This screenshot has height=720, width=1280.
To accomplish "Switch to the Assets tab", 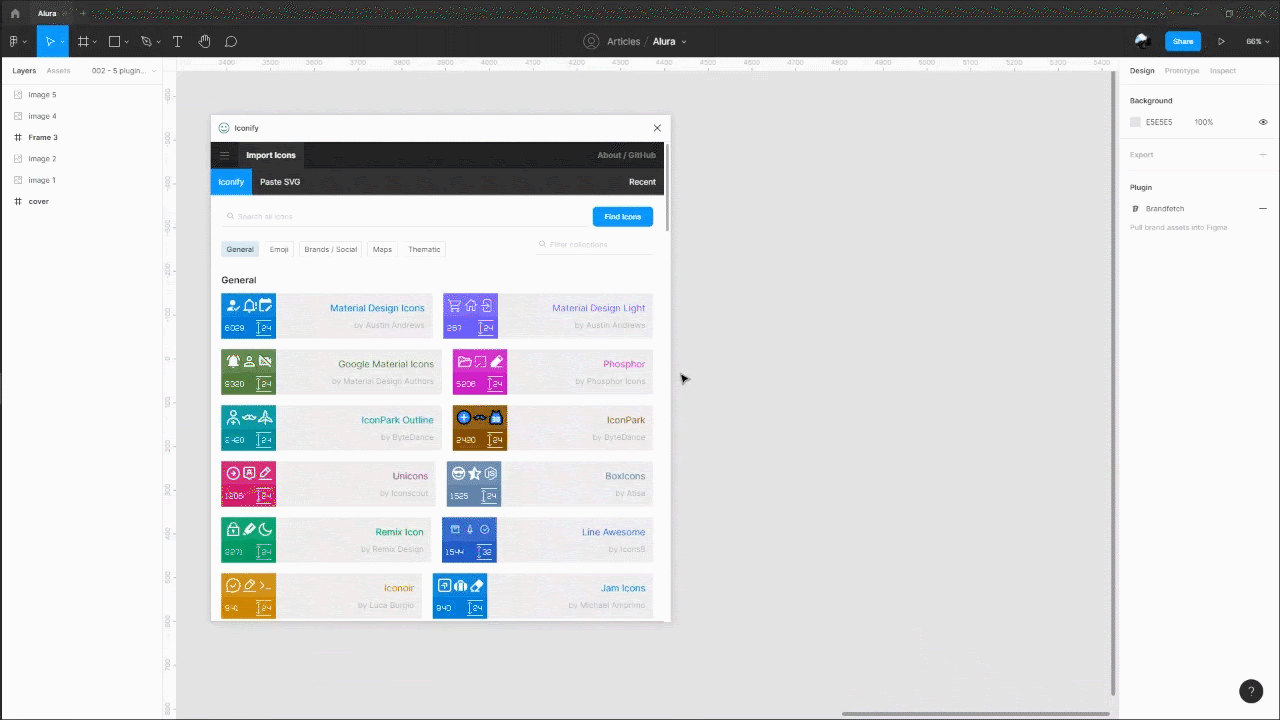I will pyautogui.click(x=58, y=71).
